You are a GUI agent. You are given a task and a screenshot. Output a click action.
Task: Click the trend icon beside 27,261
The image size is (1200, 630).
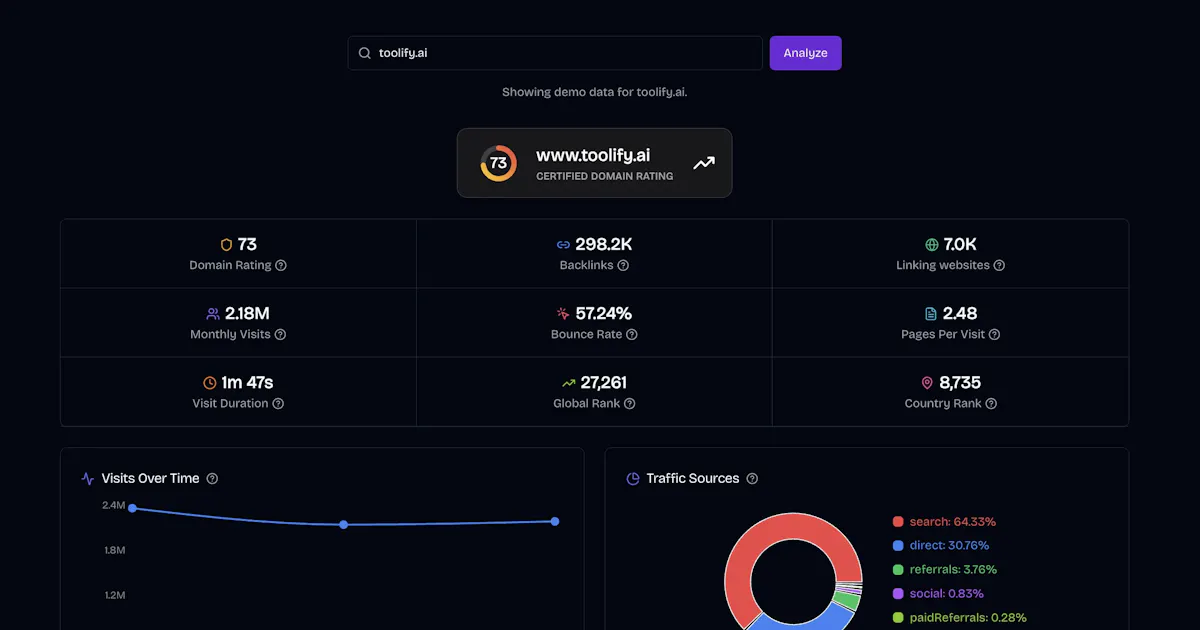(x=568, y=382)
